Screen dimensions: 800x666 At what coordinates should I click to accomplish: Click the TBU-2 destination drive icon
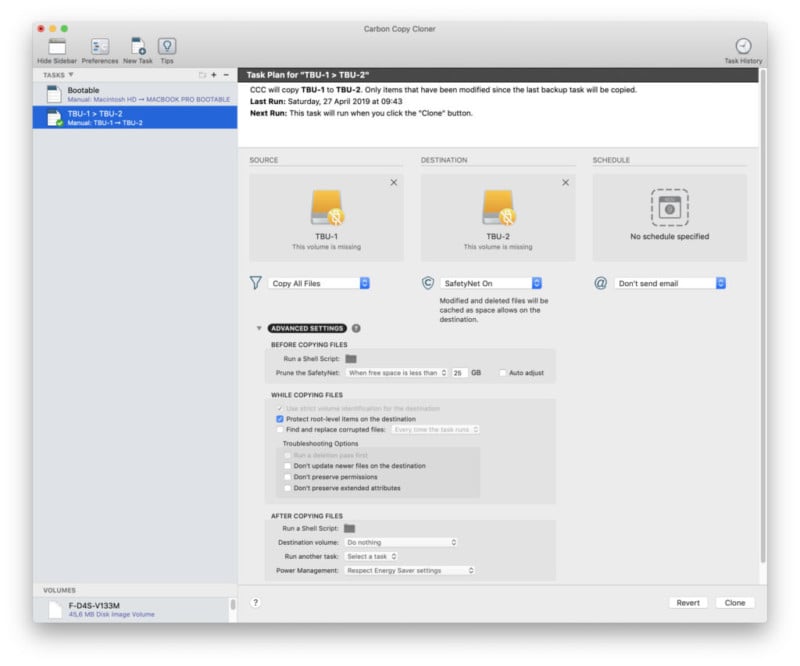(x=498, y=208)
